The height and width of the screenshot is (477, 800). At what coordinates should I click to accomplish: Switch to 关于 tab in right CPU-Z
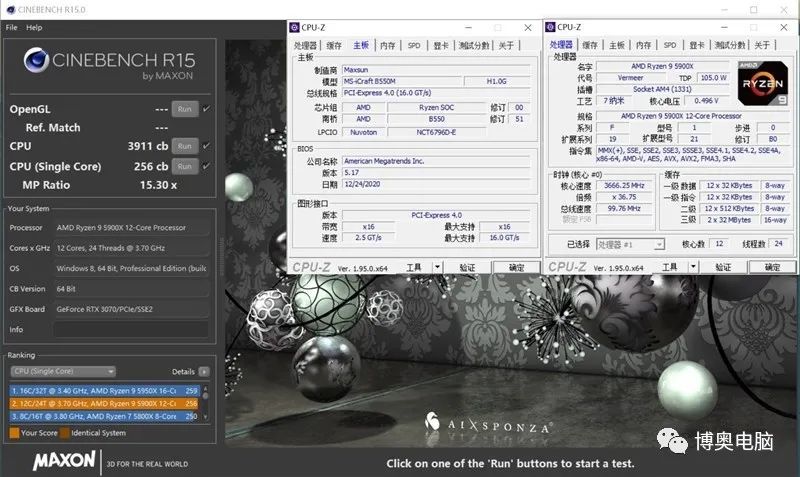762,45
